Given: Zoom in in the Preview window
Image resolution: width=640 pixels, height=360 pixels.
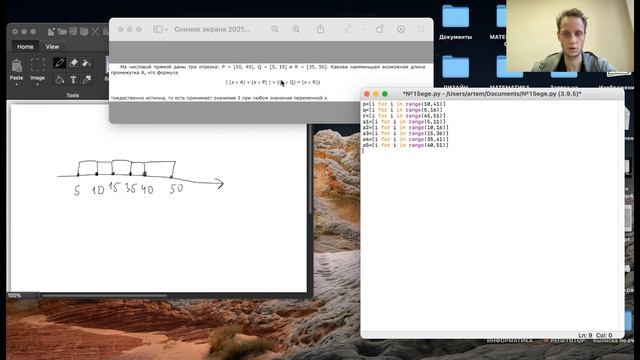Looking at the screenshot, I should [x=296, y=29].
